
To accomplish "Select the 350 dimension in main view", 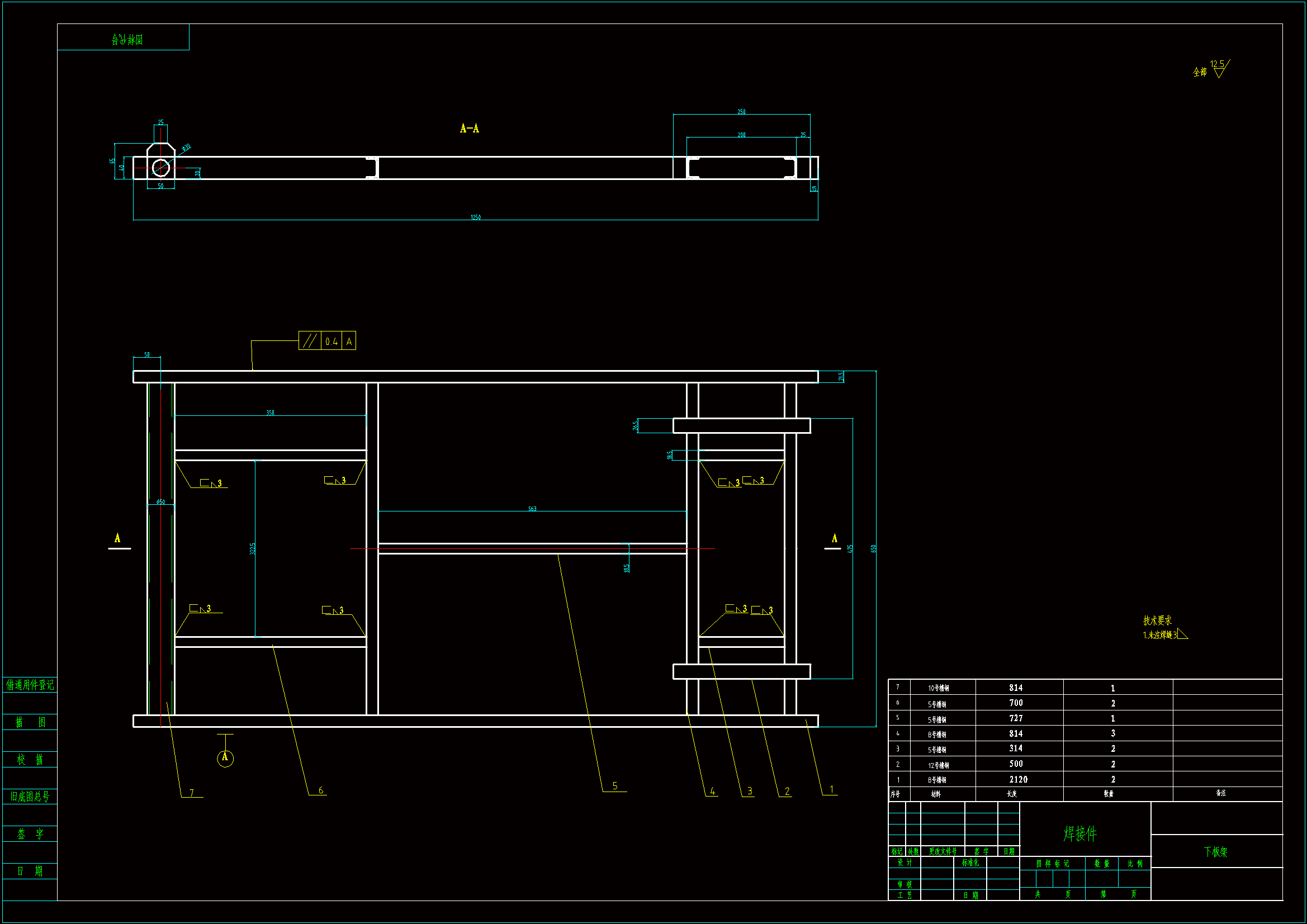I will pos(271,413).
